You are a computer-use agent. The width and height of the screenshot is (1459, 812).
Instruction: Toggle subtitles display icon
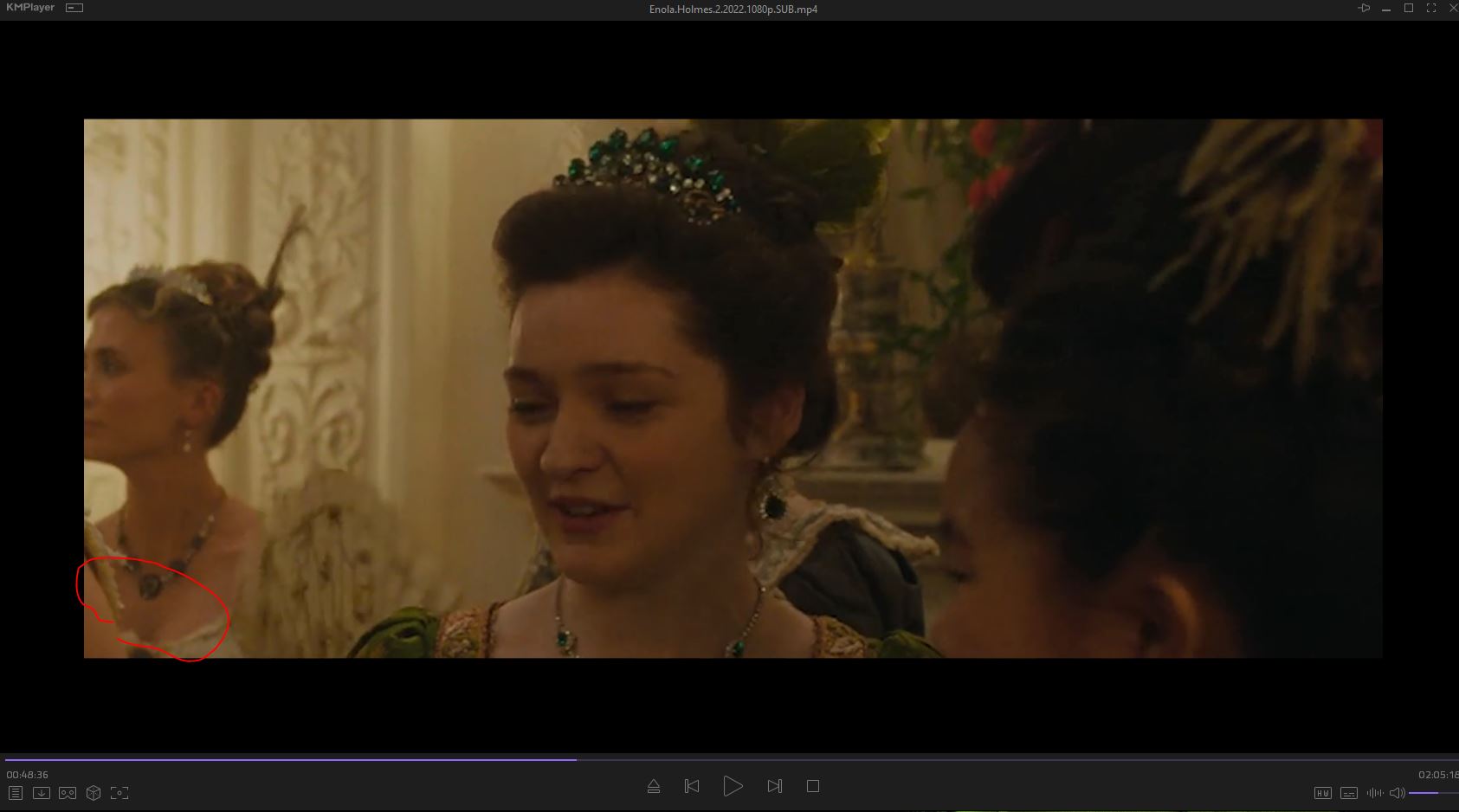(1349, 793)
